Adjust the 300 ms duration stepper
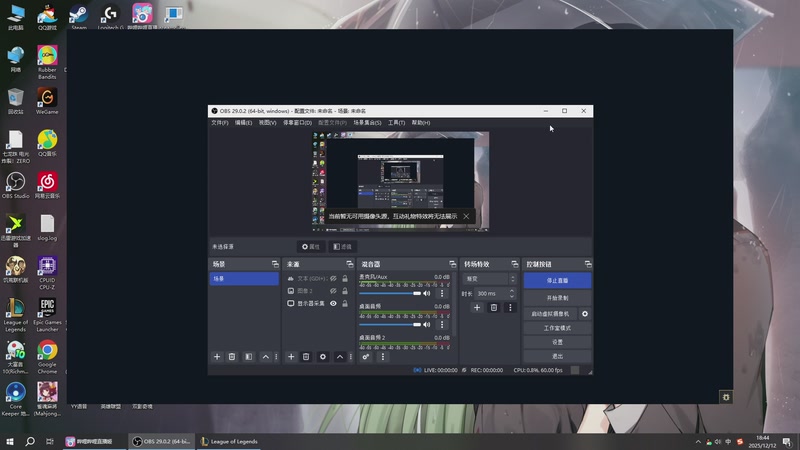The width and height of the screenshot is (800, 450). click(x=512, y=293)
